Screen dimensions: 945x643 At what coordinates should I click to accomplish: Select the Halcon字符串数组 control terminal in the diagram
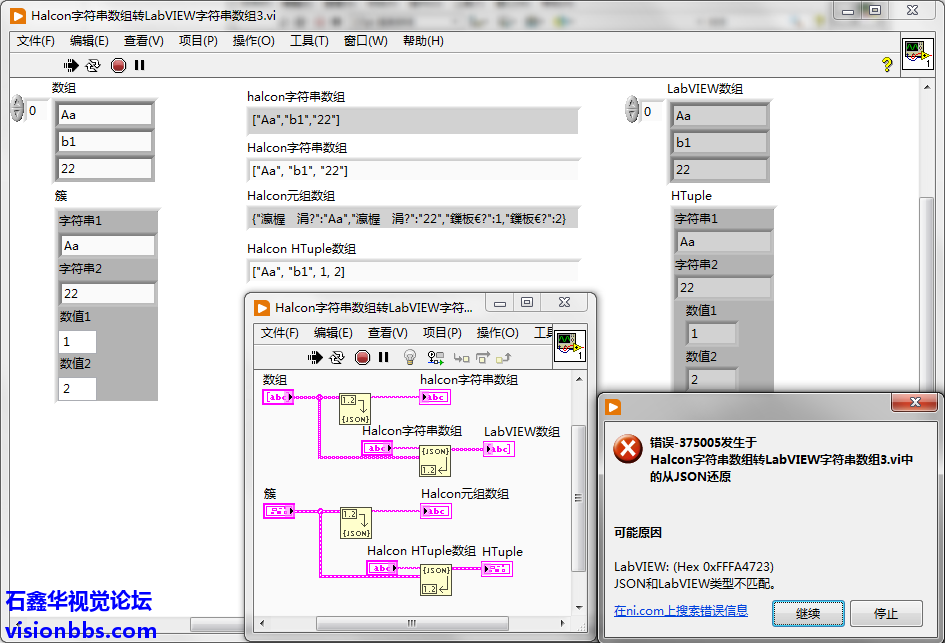[377, 448]
